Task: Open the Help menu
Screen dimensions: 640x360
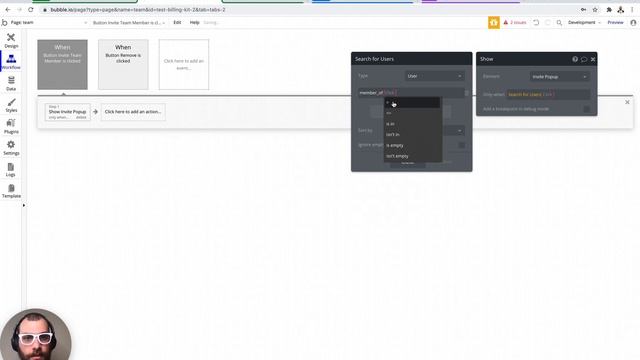Action: click(194, 22)
